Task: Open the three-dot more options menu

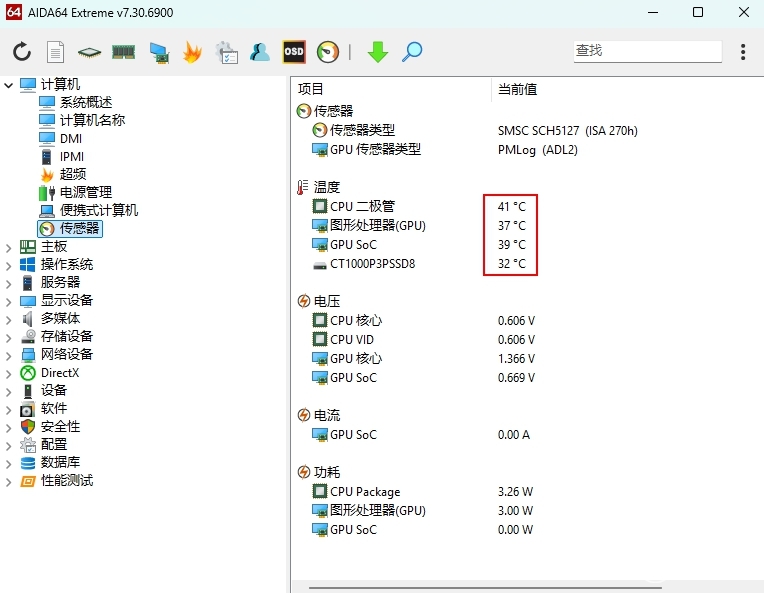Action: (x=743, y=52)
